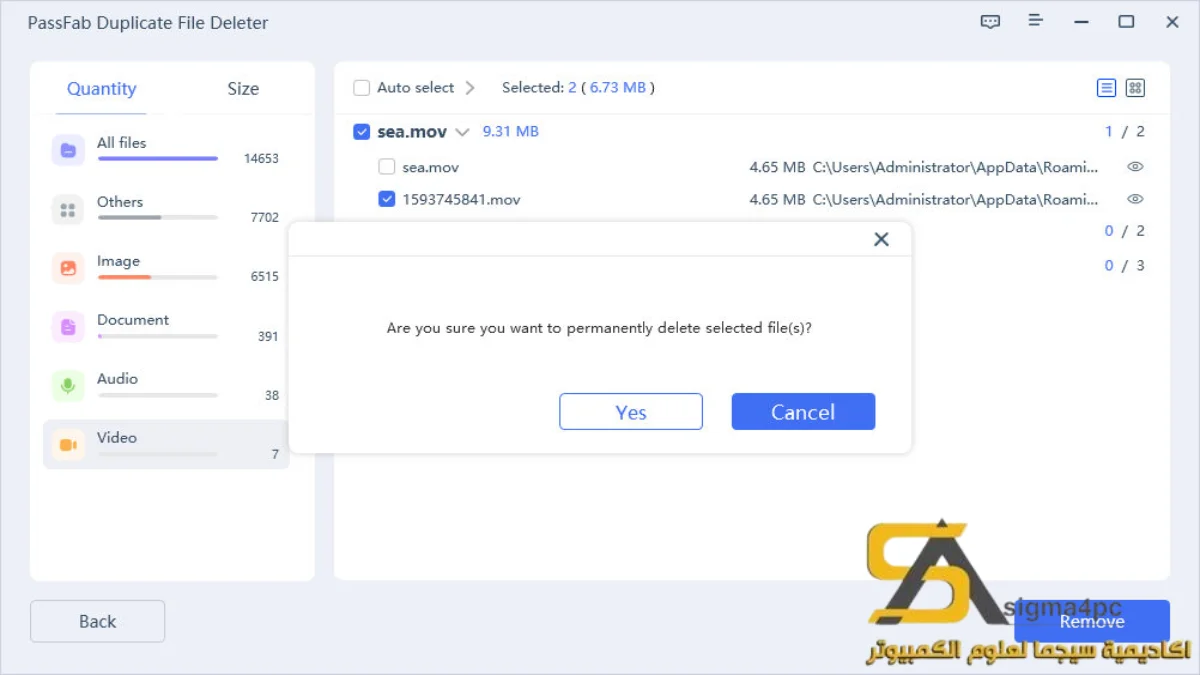Image resolution: width=1200 pixels, height=675 pixels.
Task: Click the Remove button
Action: click(x=1092, y=621)
